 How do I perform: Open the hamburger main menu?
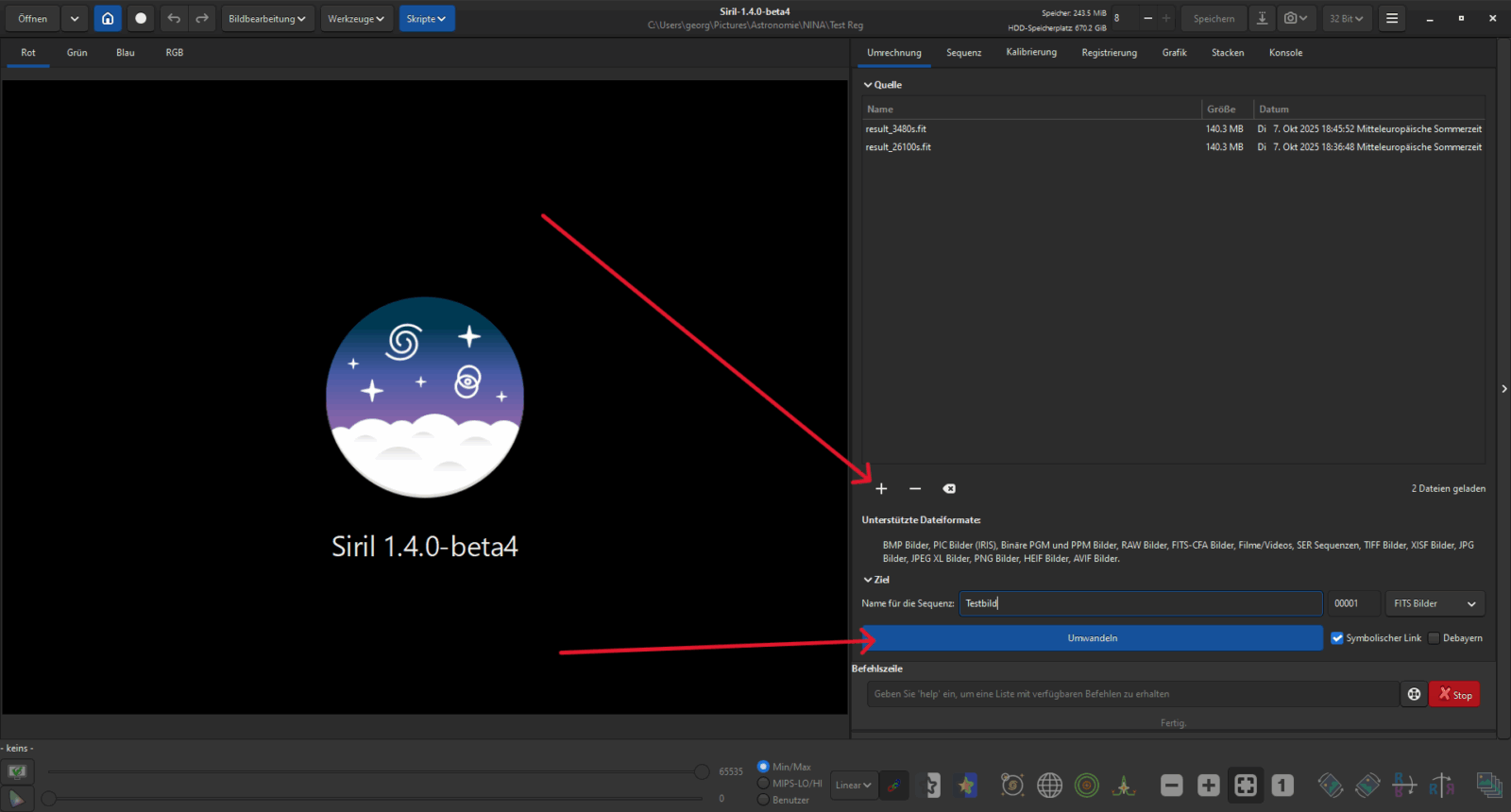click(x=1392, y=19)
